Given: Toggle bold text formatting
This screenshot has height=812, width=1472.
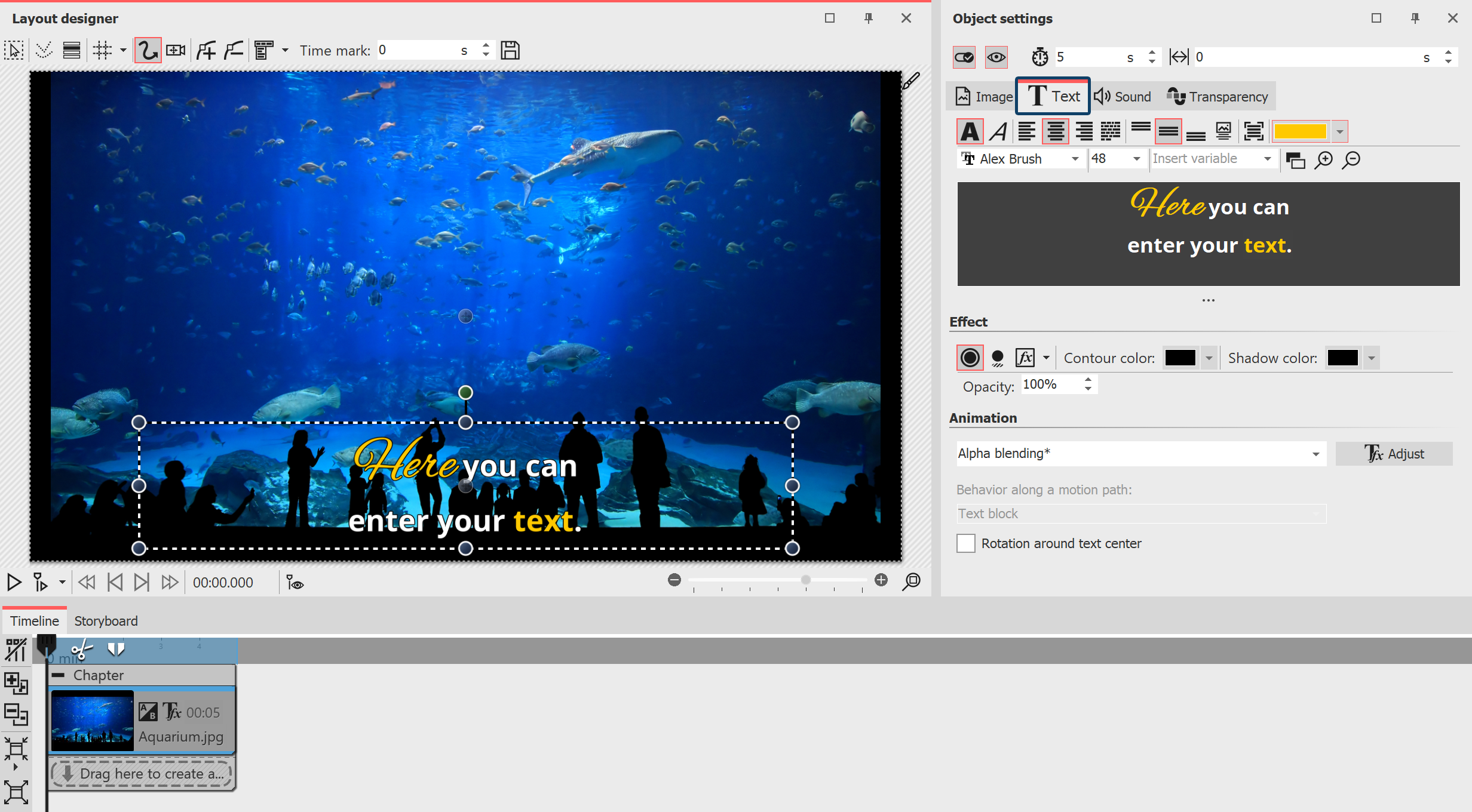Looking at the screenshot, I should tap(970, 131).
